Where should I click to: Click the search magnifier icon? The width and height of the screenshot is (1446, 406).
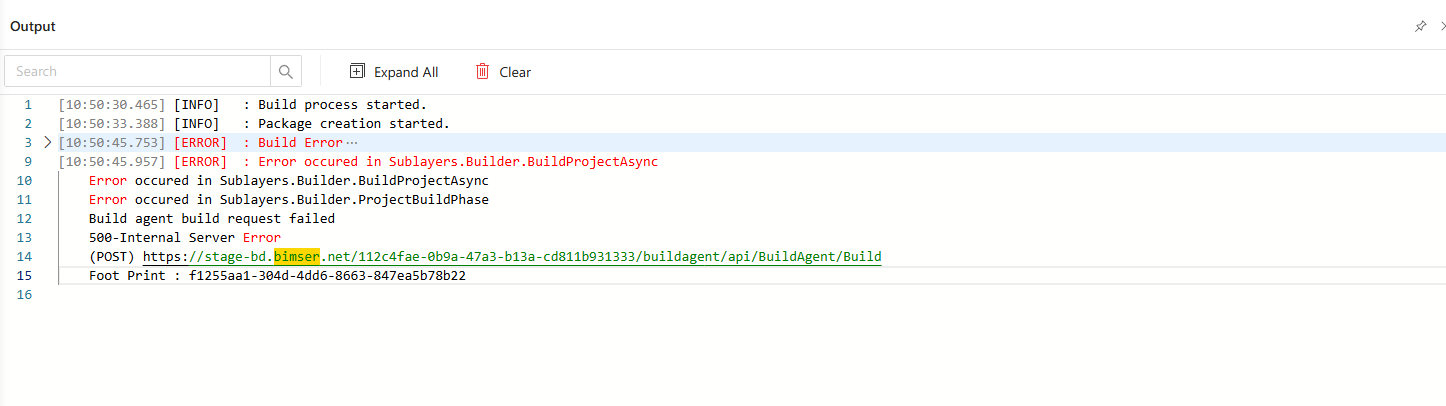286,71
